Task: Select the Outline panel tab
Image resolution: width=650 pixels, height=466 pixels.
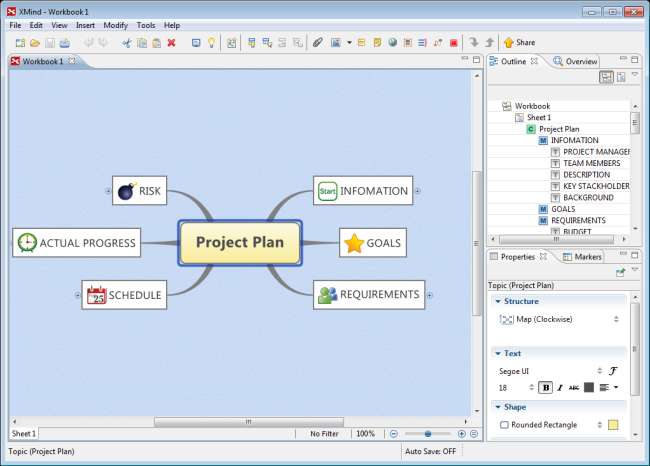Action: [x=513, y=61]
